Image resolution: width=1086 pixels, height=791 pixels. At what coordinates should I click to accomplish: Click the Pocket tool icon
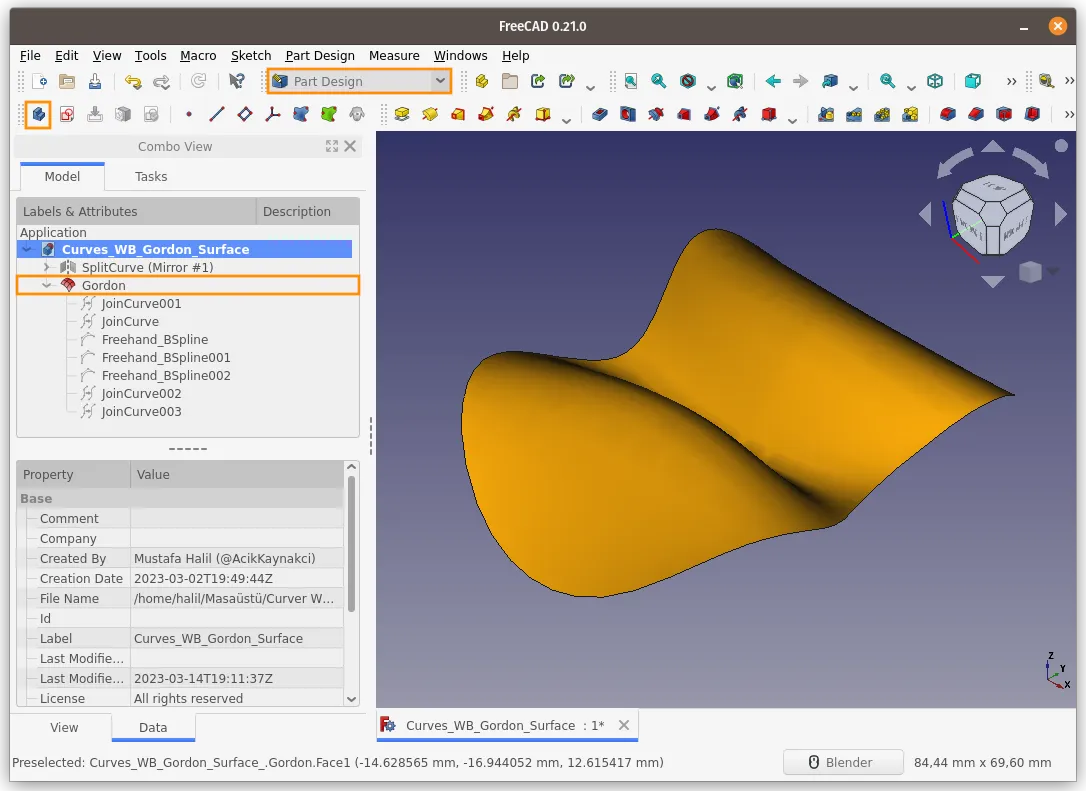point(600,114)
